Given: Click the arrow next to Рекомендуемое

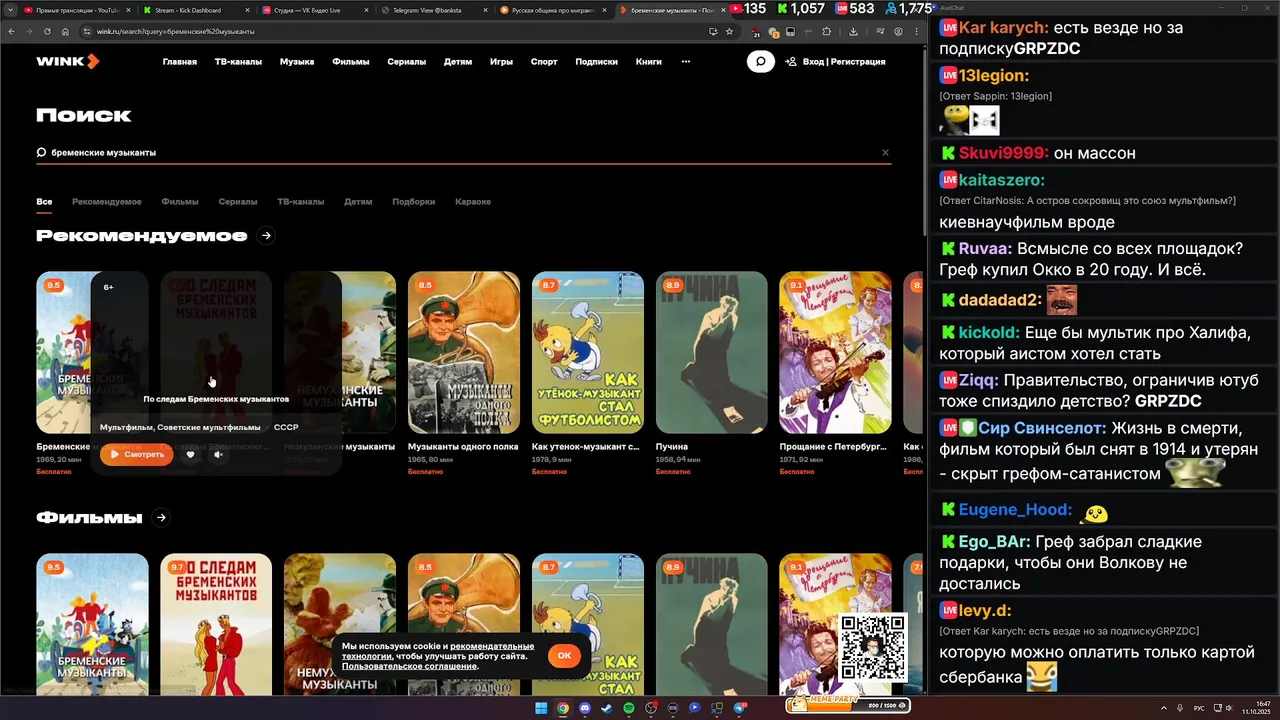Looking at the screenshot, I should click(266, 236).
